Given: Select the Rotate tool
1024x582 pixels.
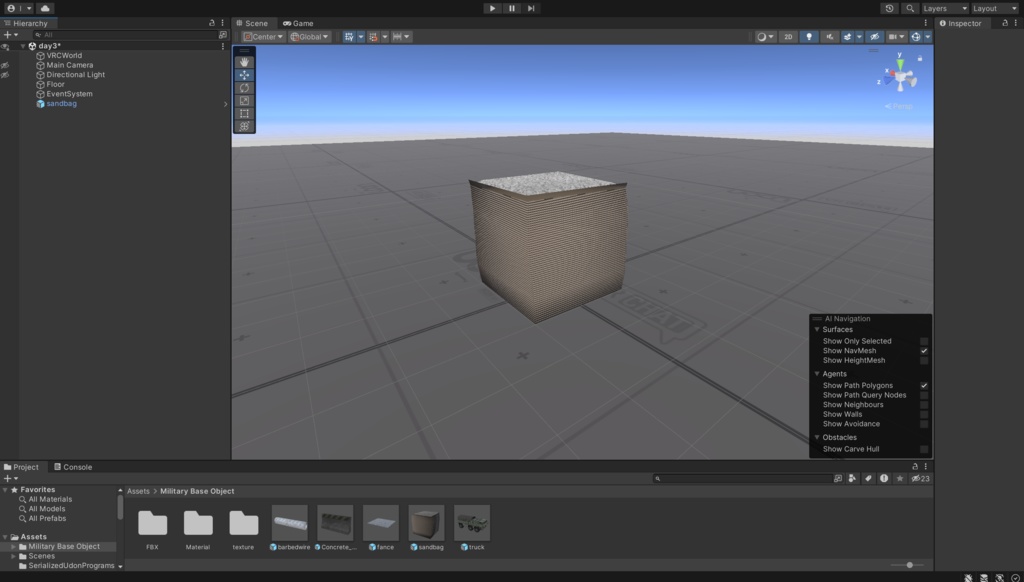Looking at the screenshot, I should click(x=244, y=88).
